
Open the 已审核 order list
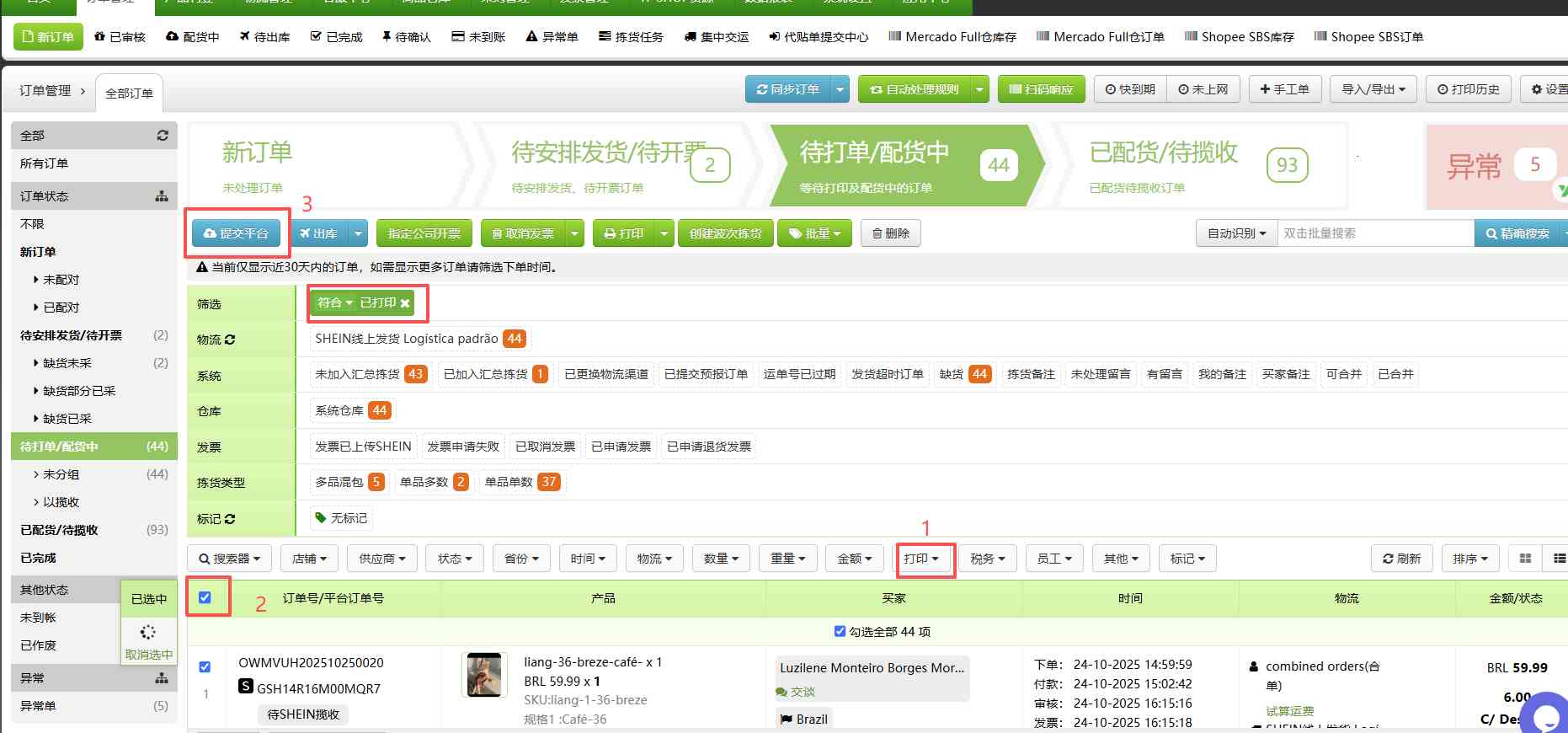tap(120, 37)
